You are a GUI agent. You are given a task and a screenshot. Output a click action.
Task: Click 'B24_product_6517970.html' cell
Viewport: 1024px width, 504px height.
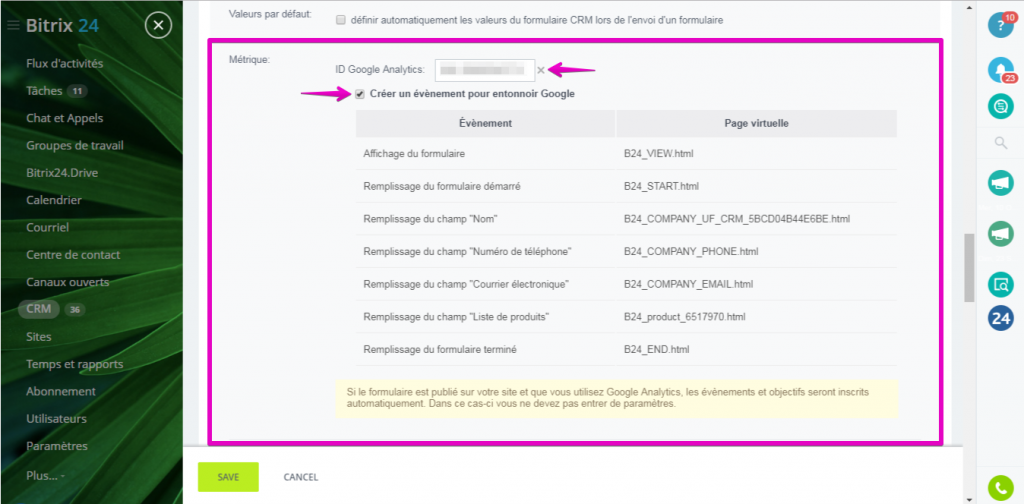(684, 317)
